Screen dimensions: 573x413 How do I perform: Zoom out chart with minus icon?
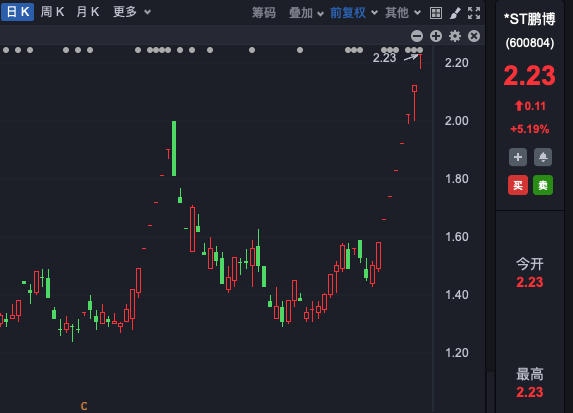coord(417,36)
